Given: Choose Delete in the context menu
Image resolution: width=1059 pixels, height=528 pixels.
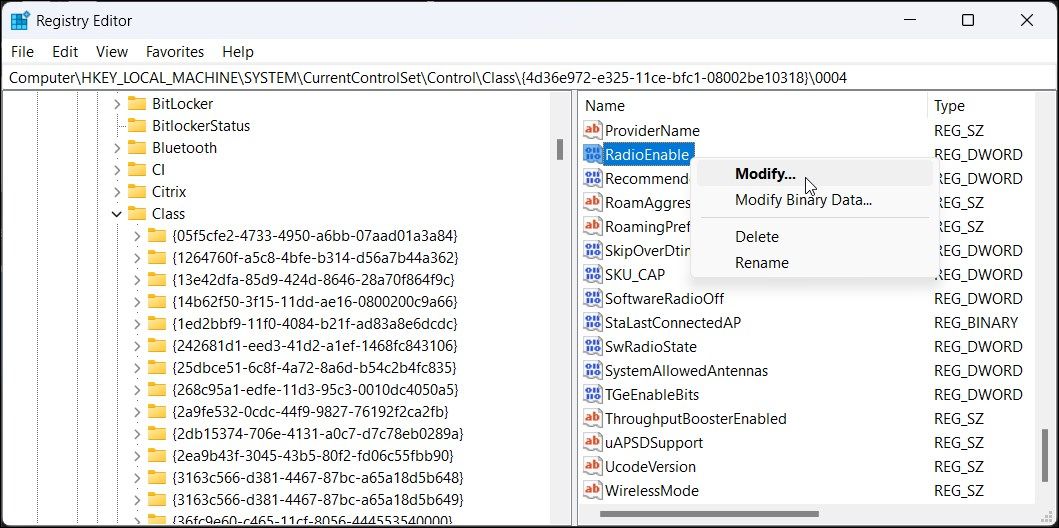Looking at the screenshot, I should pyautogui.click(x=814, y=237).
